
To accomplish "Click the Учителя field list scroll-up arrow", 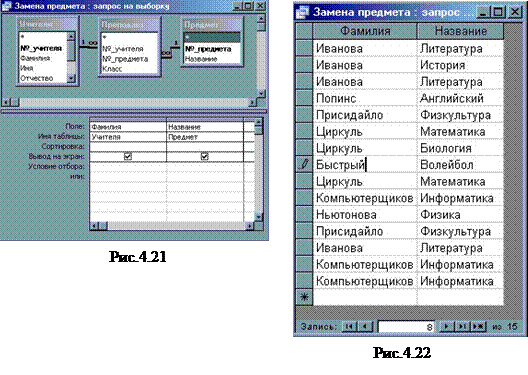I will point(71,36).
